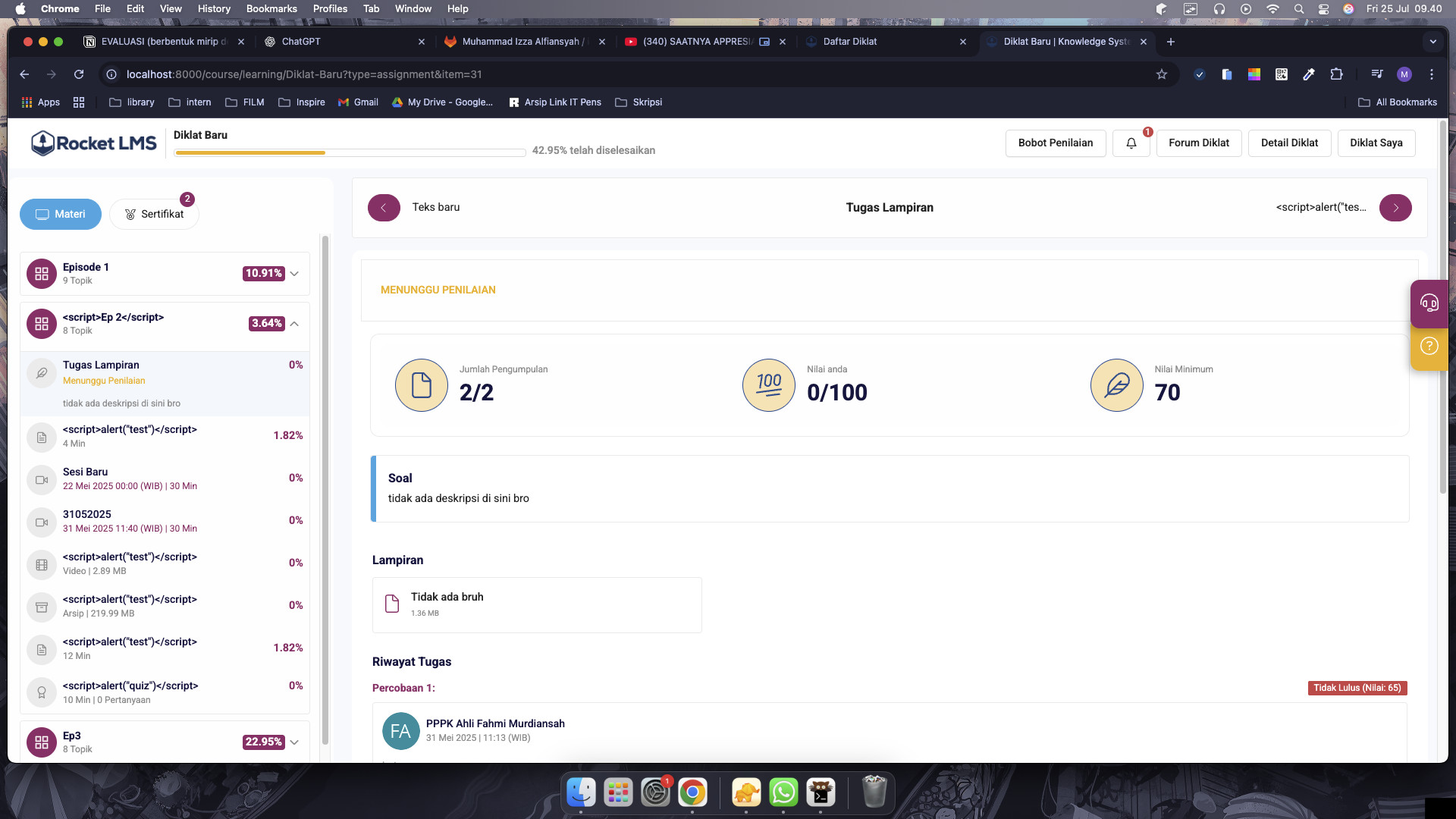Image resolution: width=1456 pixels, height=819 pixels.
Task: Go to next lesson using right arrow
Action: [x=1395, y=208]
